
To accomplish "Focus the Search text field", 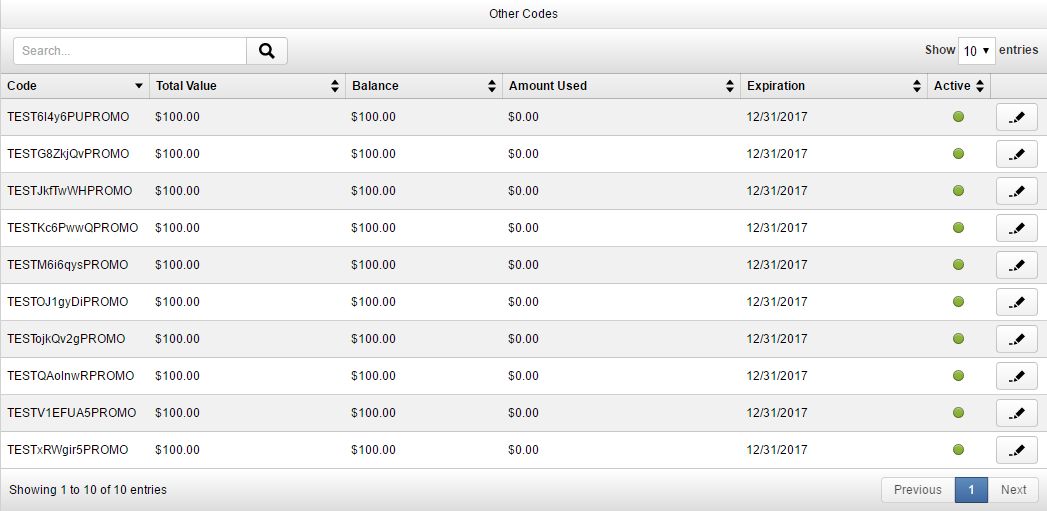I will 130,51.
